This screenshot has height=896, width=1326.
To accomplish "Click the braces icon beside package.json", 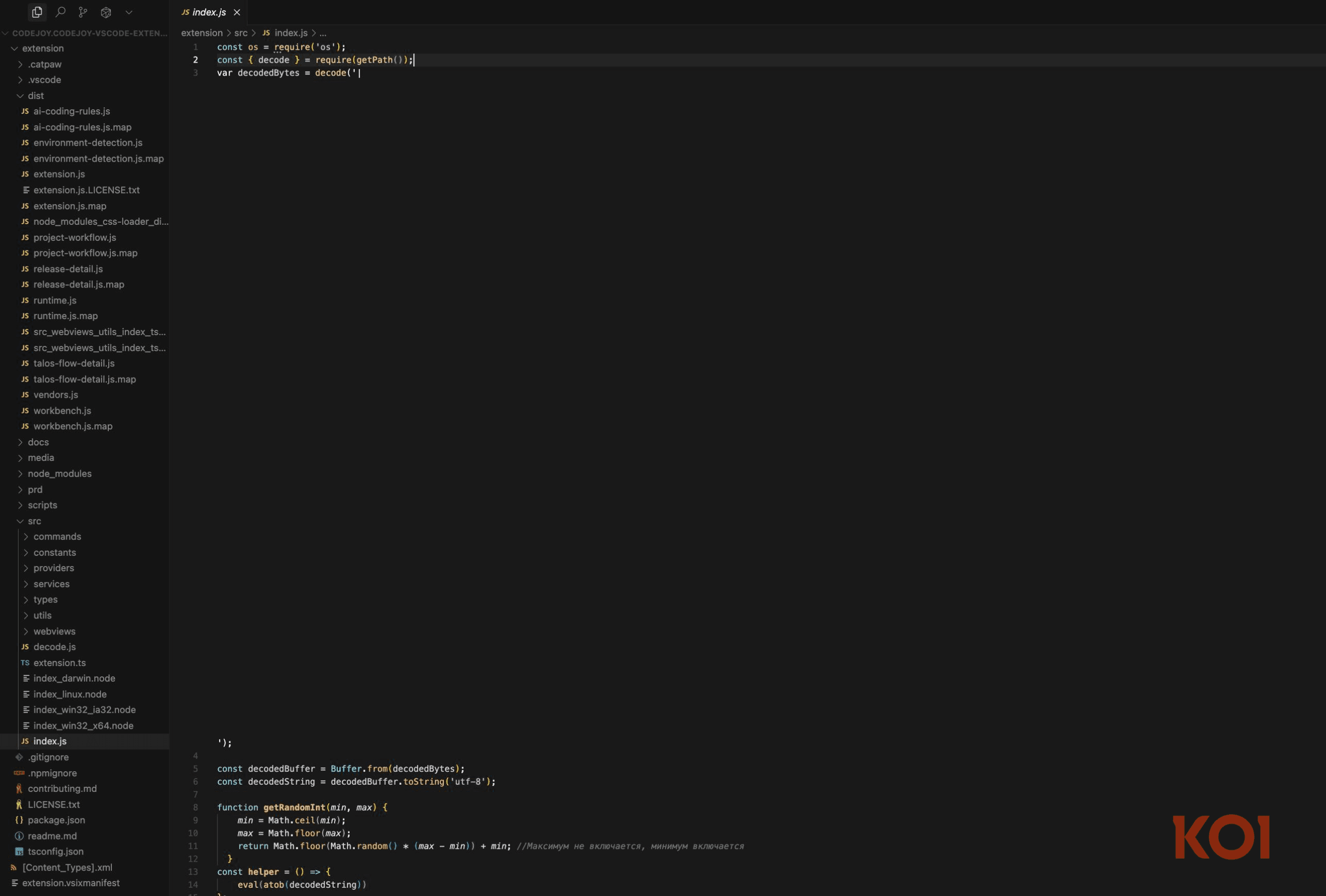I will point(18,820).
